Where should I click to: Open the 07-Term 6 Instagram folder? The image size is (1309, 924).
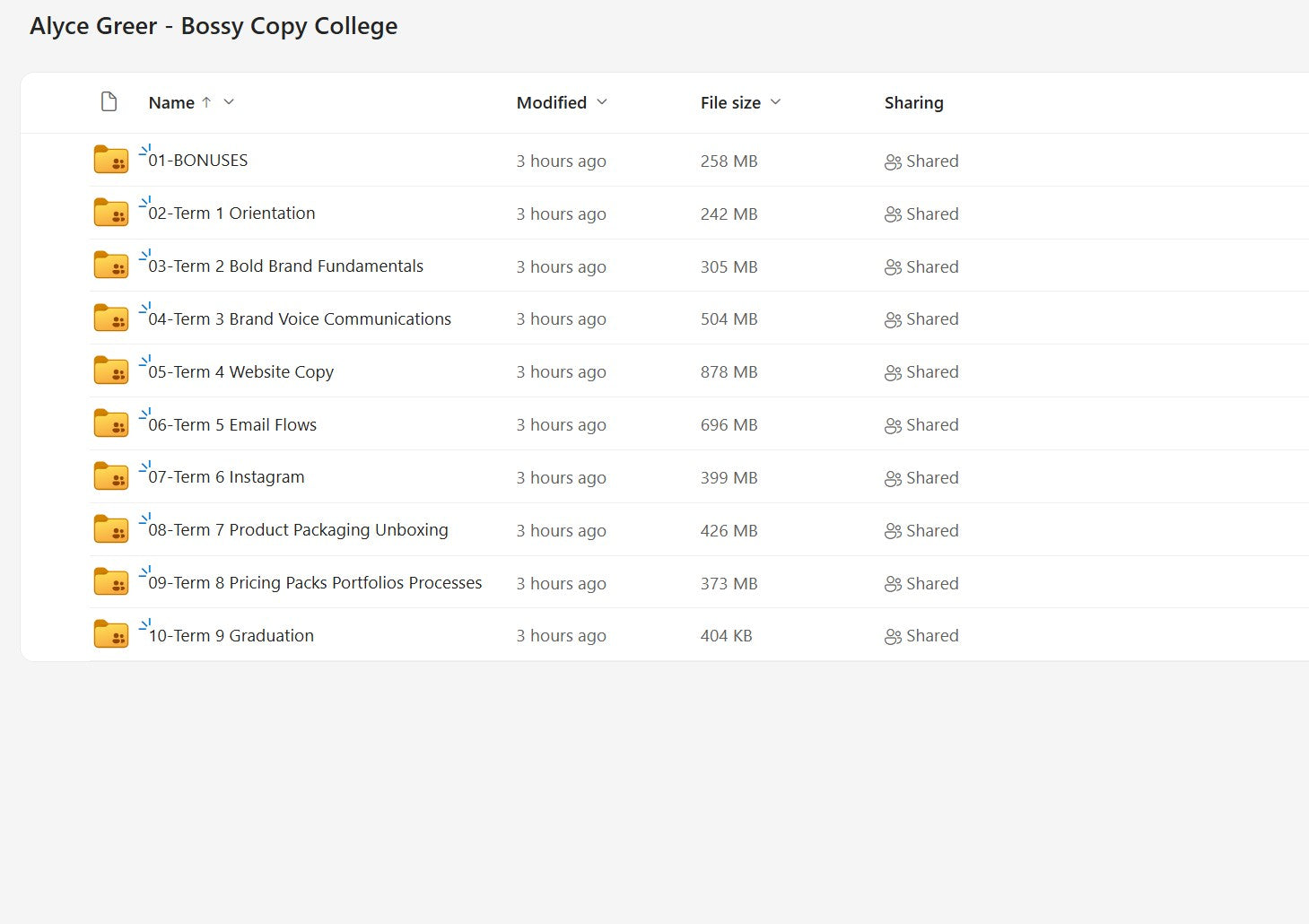tap(226, 476)
